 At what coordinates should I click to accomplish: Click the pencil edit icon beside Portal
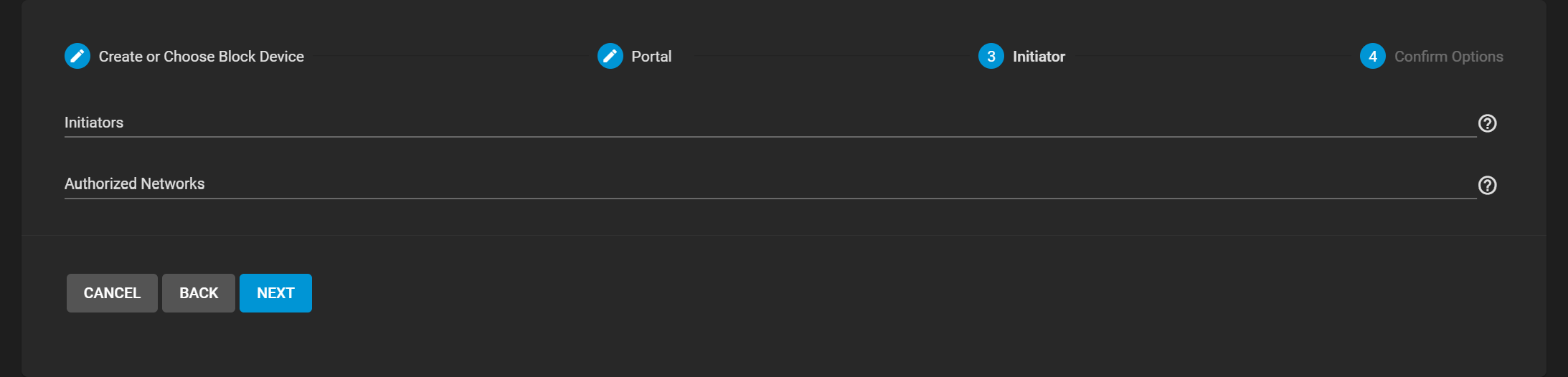coord(610,56)
